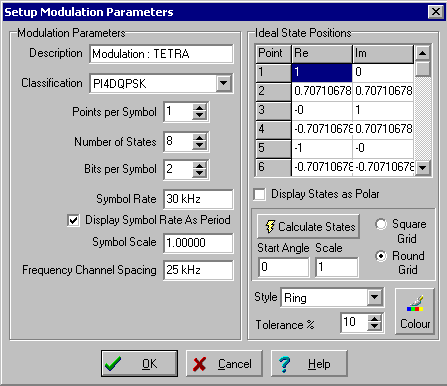
Task: Click the Cancel button
Action: point(224,363)
